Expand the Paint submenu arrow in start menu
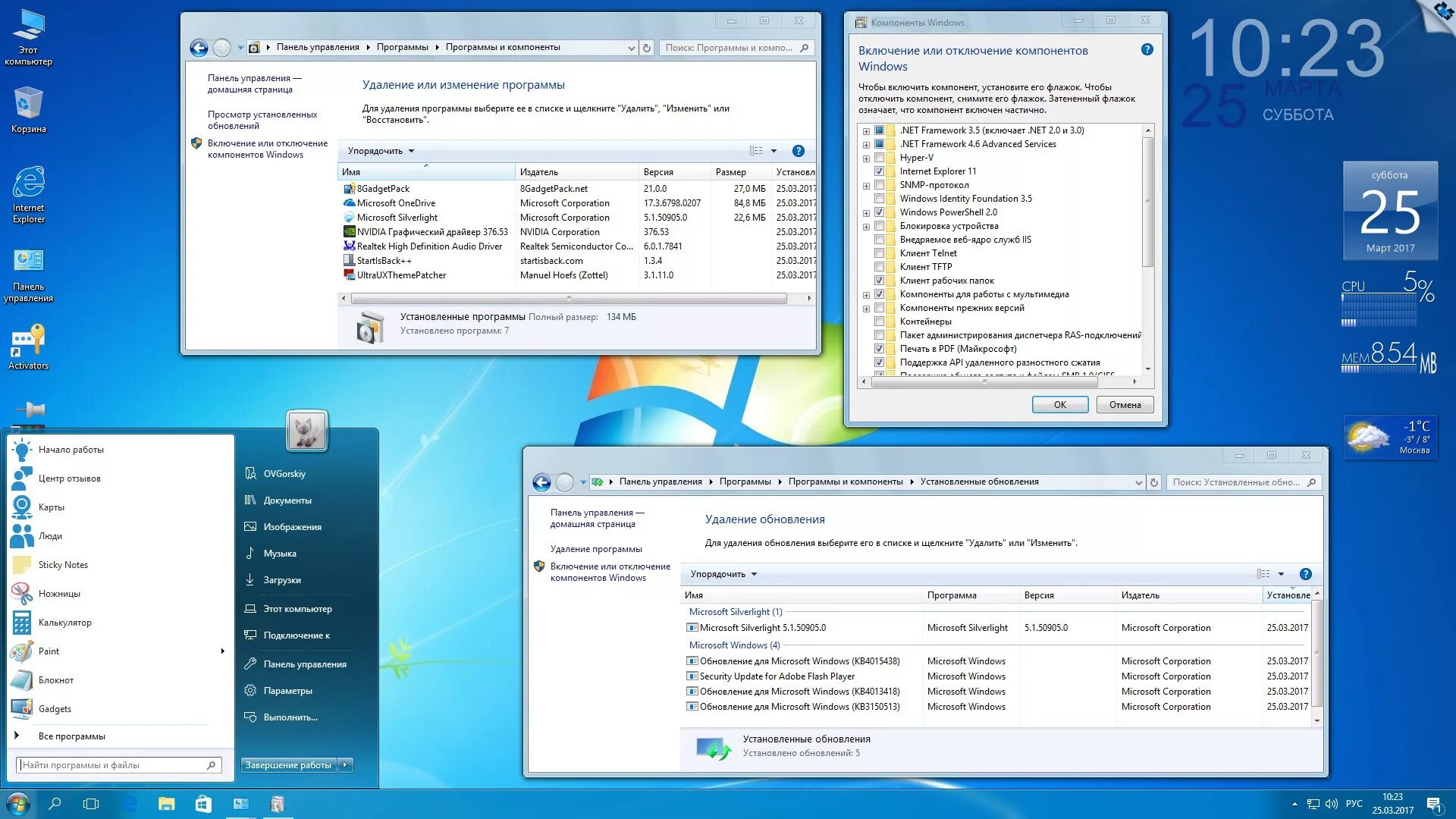 click(x=222, y=651)
